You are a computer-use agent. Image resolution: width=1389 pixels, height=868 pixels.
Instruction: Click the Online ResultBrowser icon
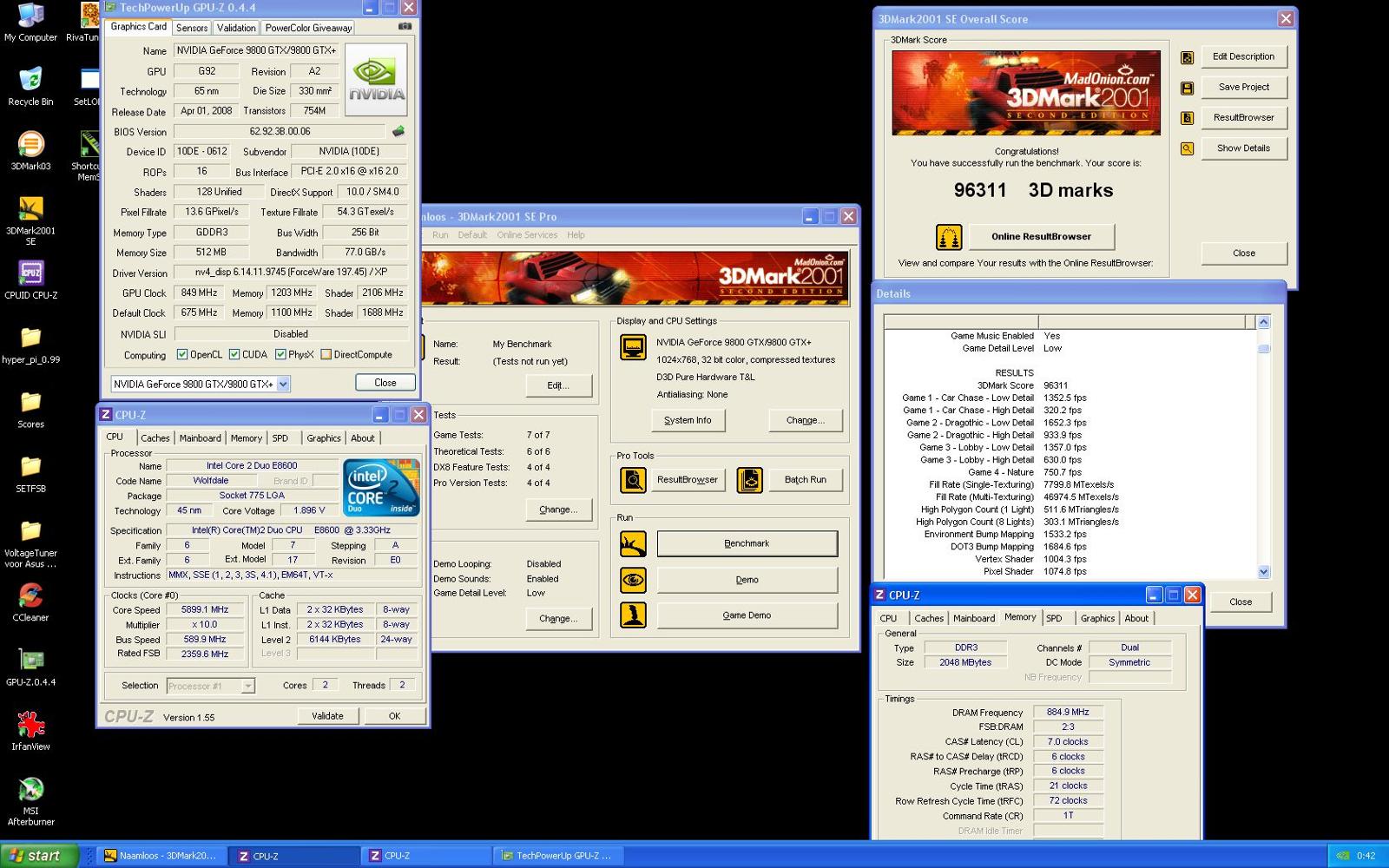(x=949, y=236)
